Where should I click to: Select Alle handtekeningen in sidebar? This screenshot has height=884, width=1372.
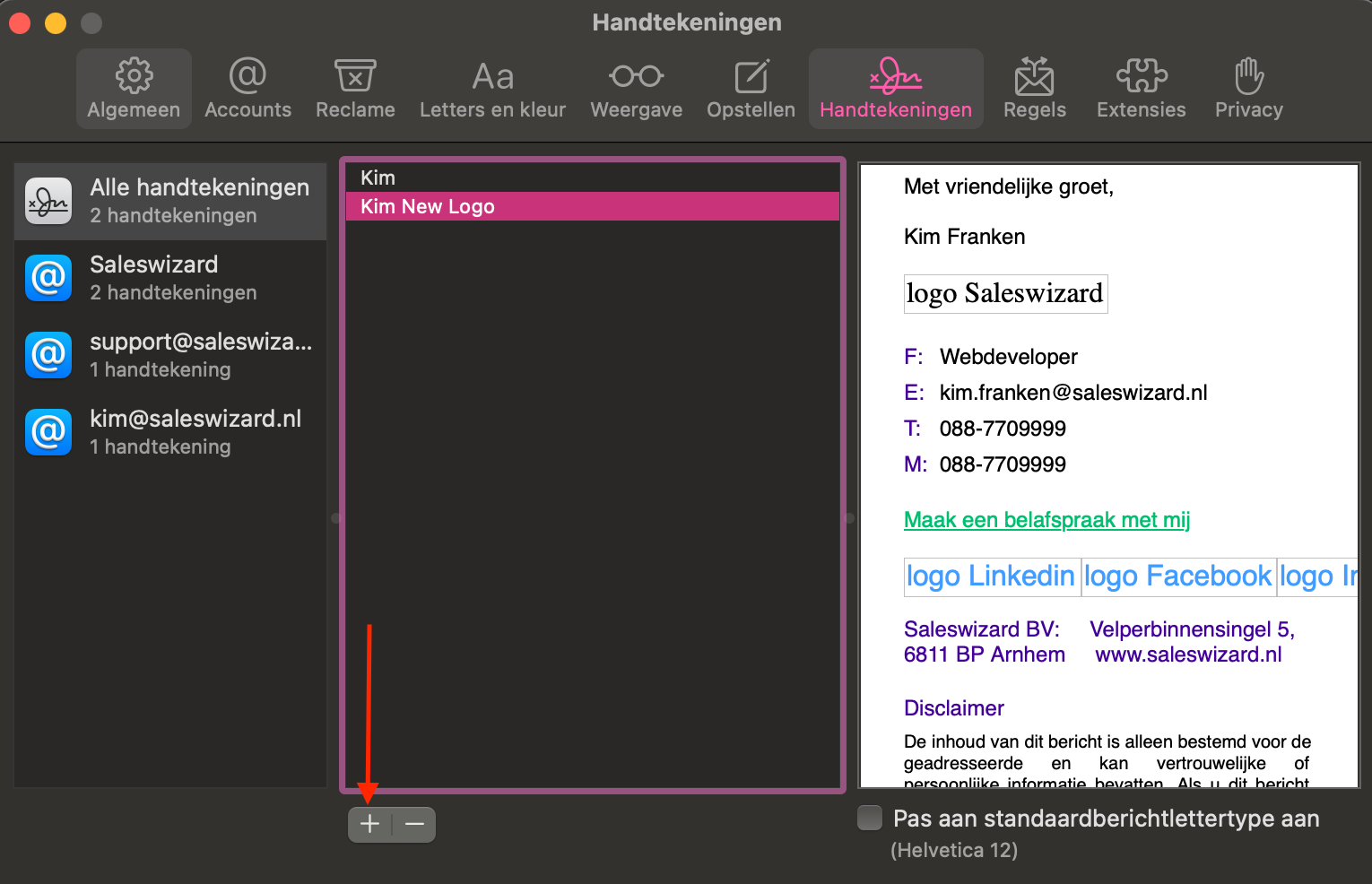pyautogui.click(x=170, y=201)
